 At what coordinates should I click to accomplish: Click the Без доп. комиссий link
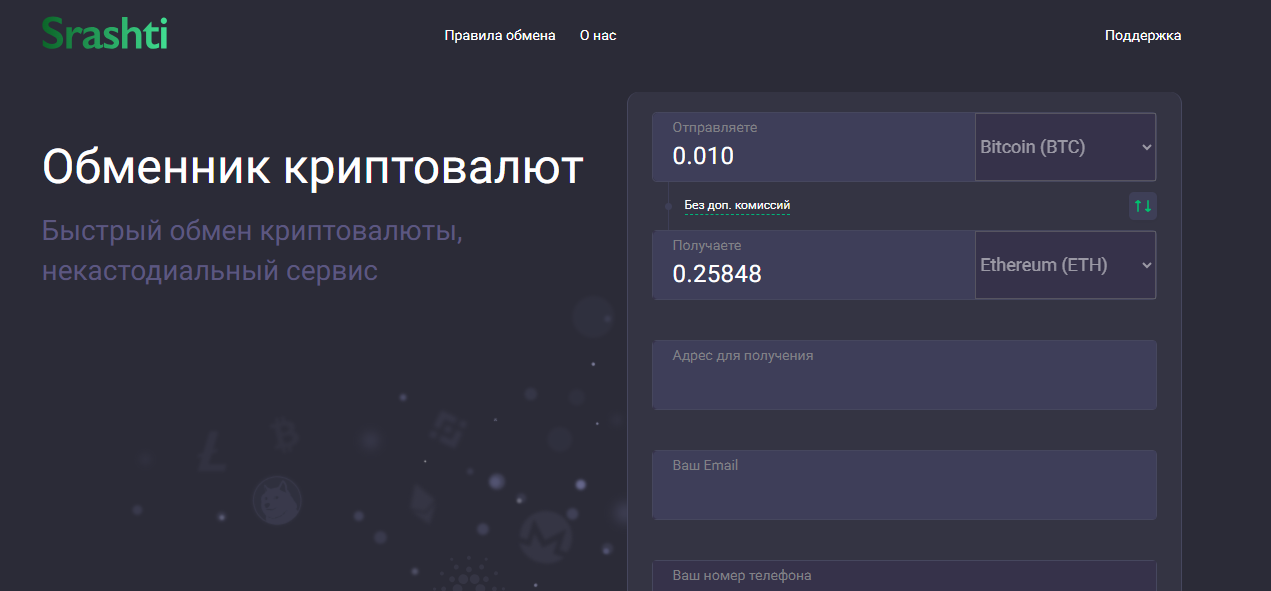click(737, 205)
